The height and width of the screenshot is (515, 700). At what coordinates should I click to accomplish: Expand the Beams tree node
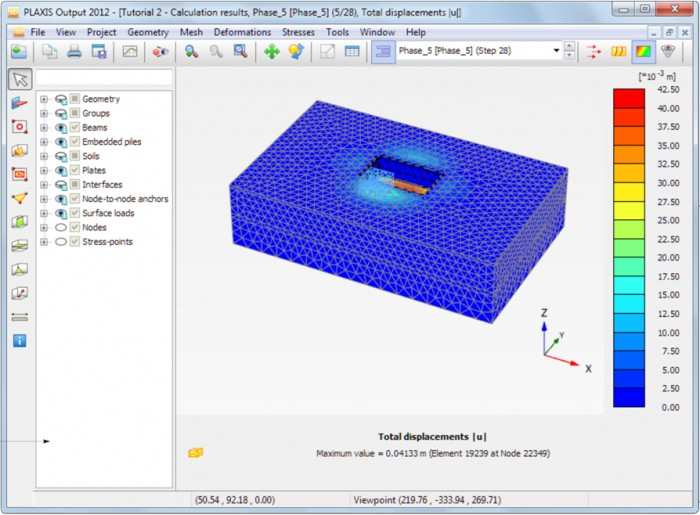(x=44, y=128)
